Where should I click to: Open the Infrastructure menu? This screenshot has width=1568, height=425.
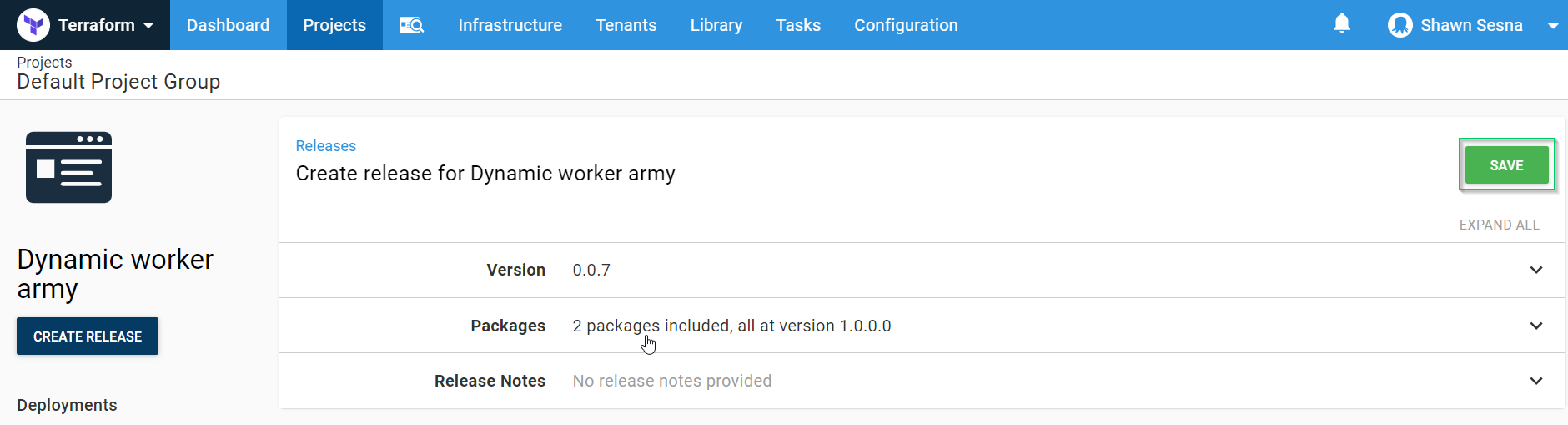(x=510, y=25)
